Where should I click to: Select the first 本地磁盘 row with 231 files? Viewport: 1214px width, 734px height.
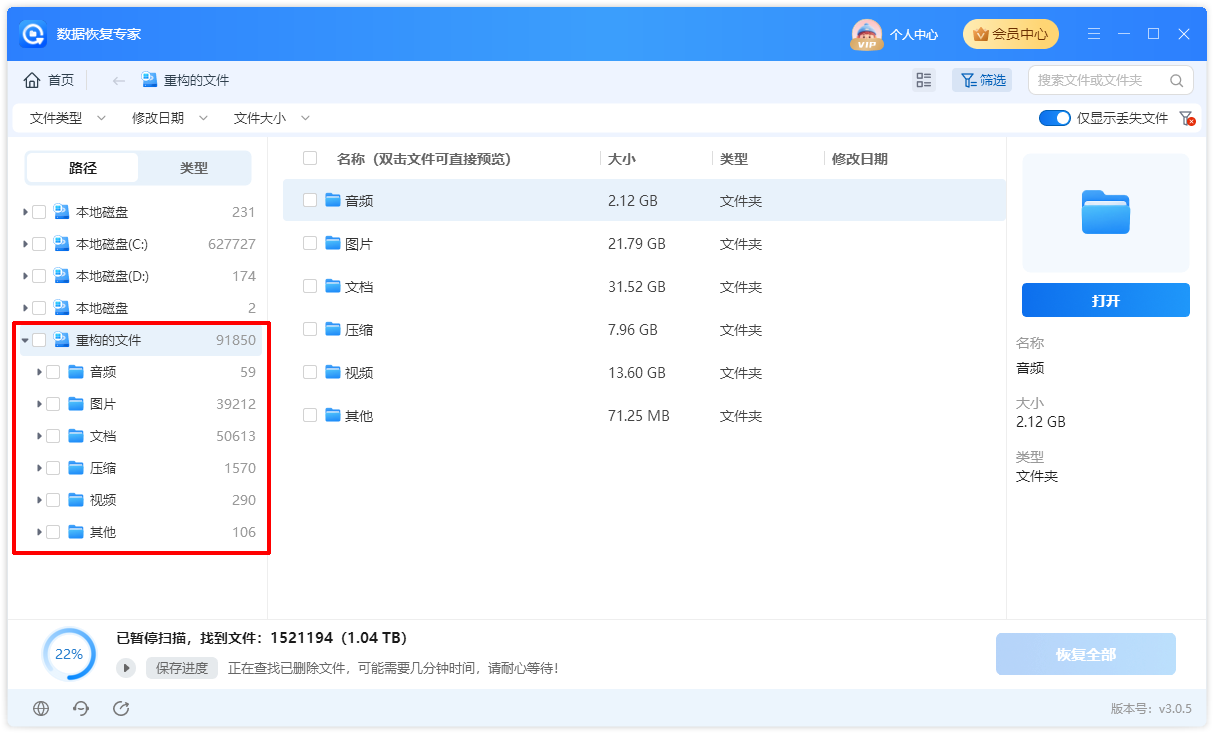click(140, 212)
